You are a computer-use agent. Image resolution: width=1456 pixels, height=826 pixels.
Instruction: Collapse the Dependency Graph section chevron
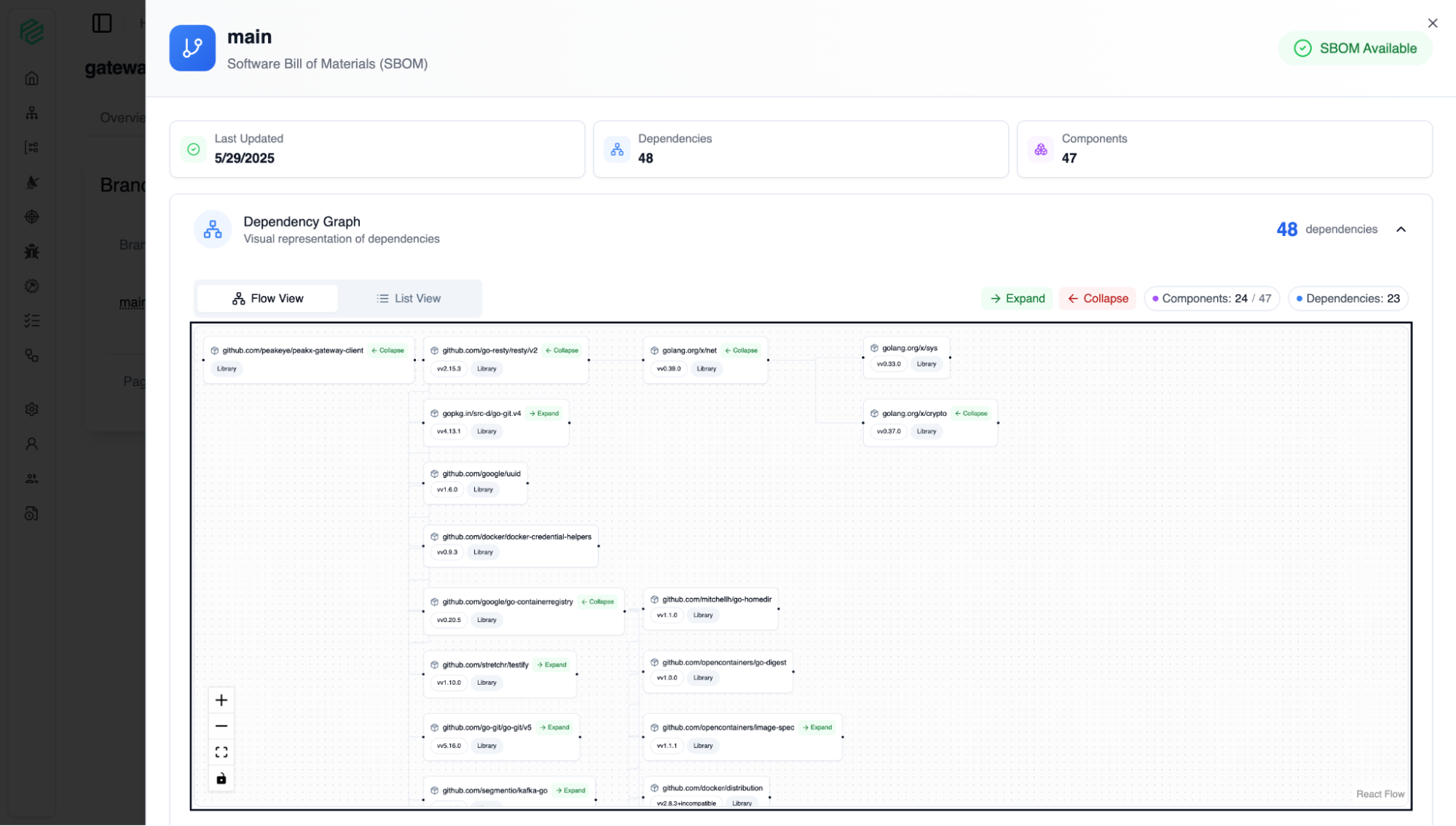point(1401,229)
